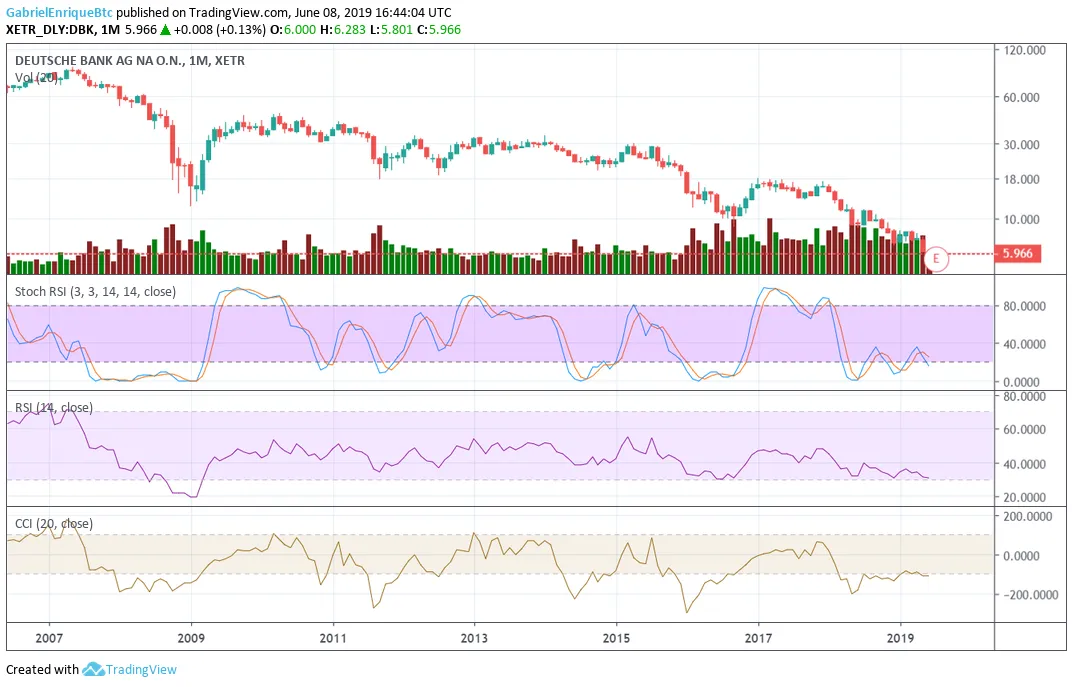This screenshot has width=1073, height=687.
Task: Click the 2009 label on time axis
Action: (191, 638)
